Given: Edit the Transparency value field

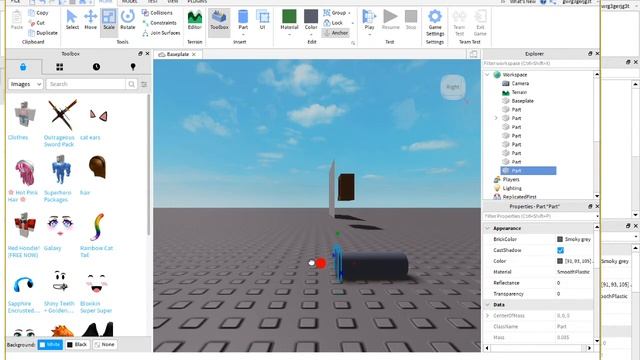Looking at the screenshot, I should [x=574, y=294].
